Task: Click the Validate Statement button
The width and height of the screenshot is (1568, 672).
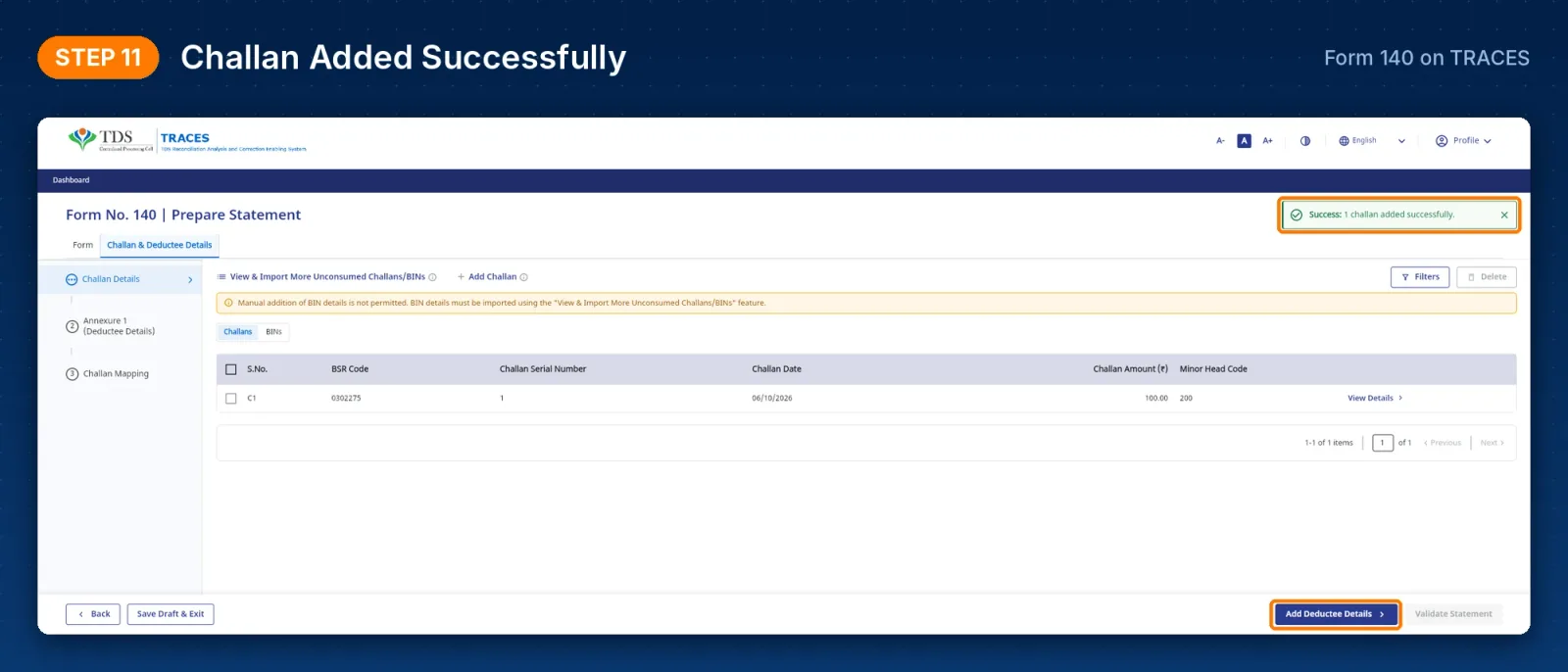Action: (1453, 614)
